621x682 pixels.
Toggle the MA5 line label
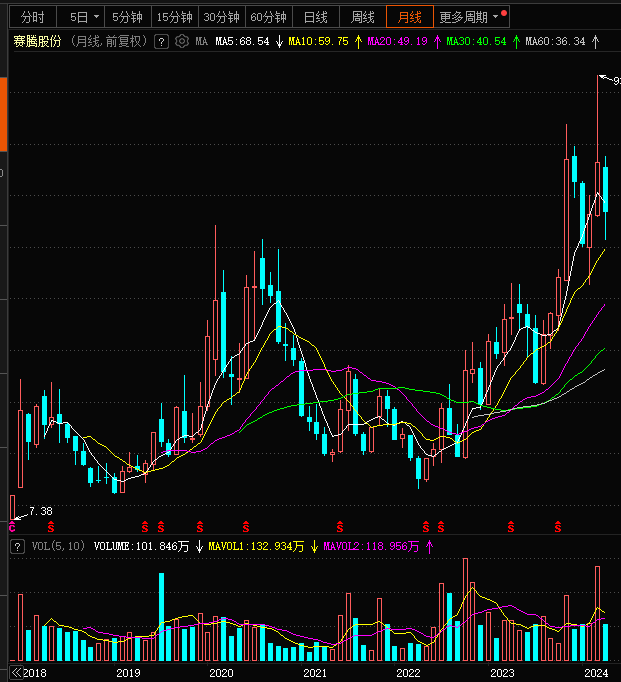[243, 42]
